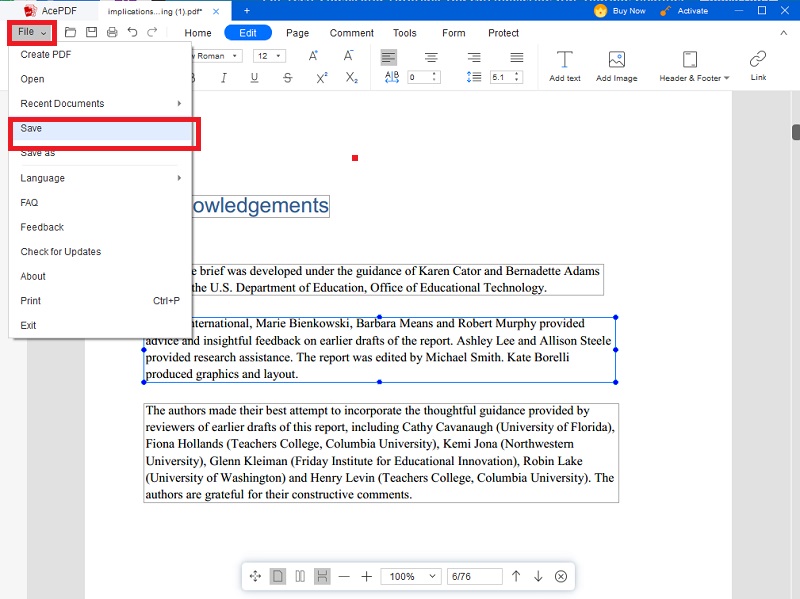Switch to the Protect tab
This screenshot has width=800, height=599.
point(503,33)
